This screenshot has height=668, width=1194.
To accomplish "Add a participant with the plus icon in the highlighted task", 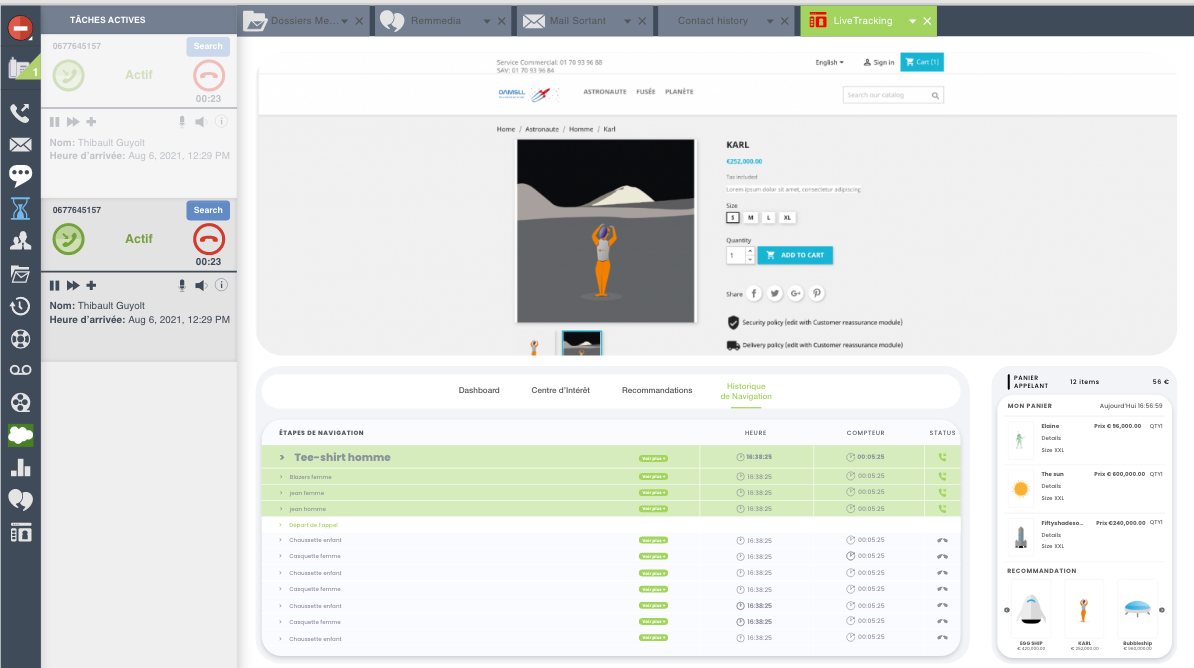I will pos(91,286).
